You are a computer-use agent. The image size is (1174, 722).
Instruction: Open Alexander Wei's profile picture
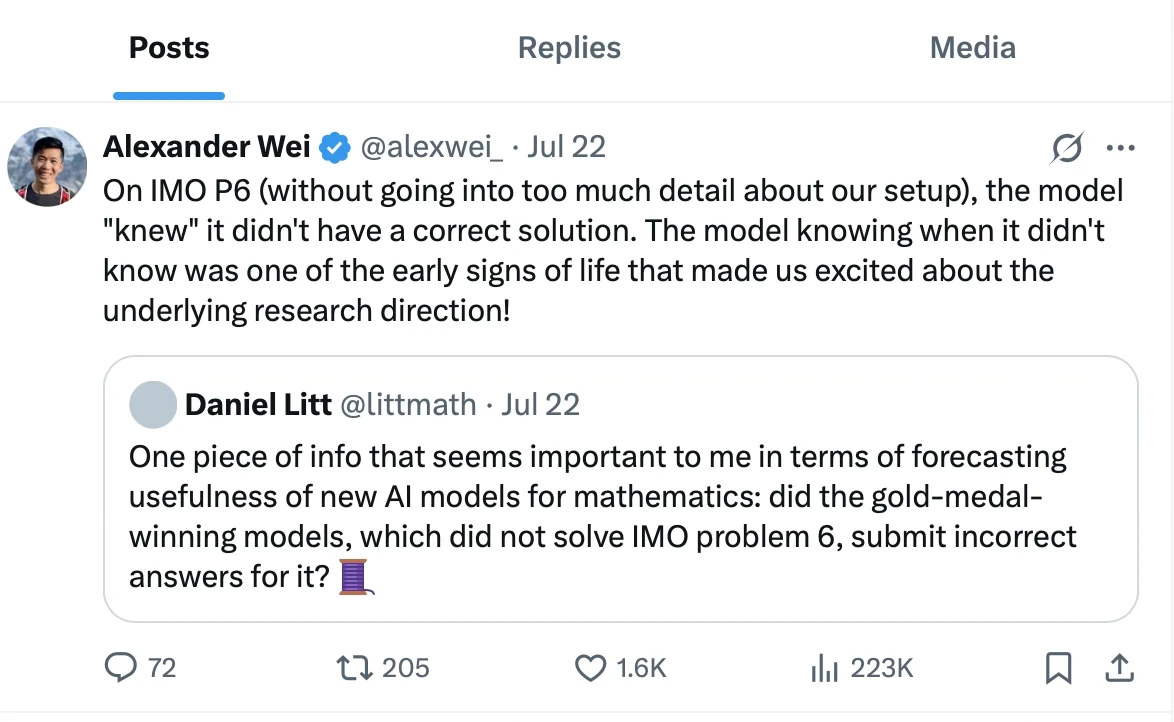click(x=47, y=167)
